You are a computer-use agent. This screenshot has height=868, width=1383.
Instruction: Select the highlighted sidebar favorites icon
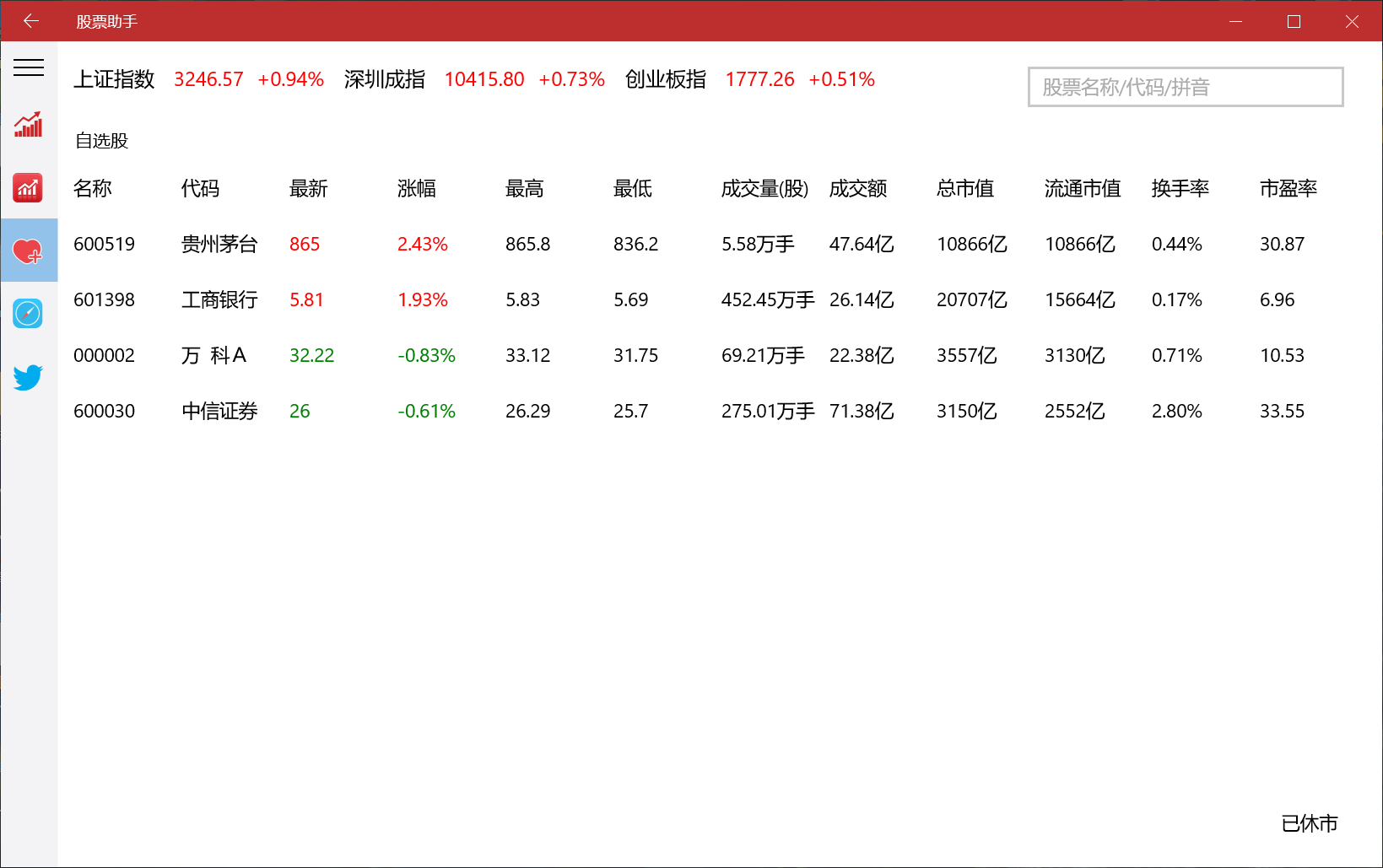point(30,251)
